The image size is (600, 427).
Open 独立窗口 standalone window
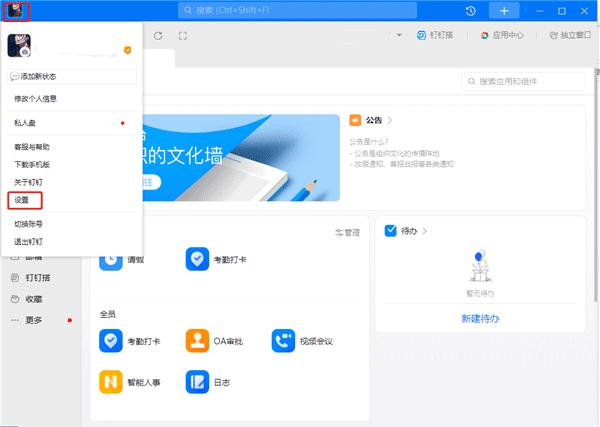570,35
